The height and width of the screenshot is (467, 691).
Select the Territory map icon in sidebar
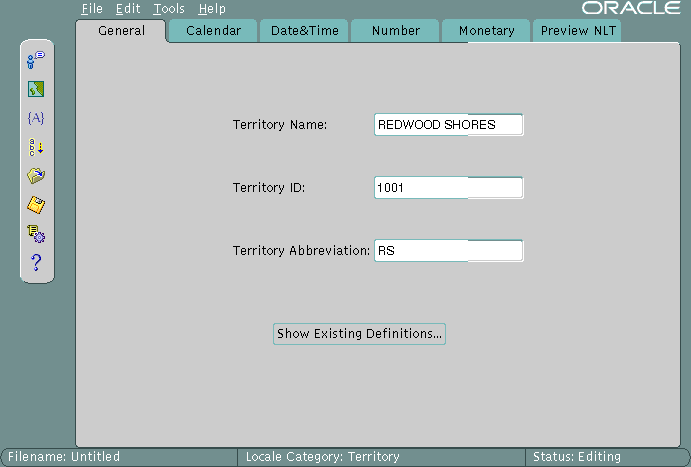(36, 89)
